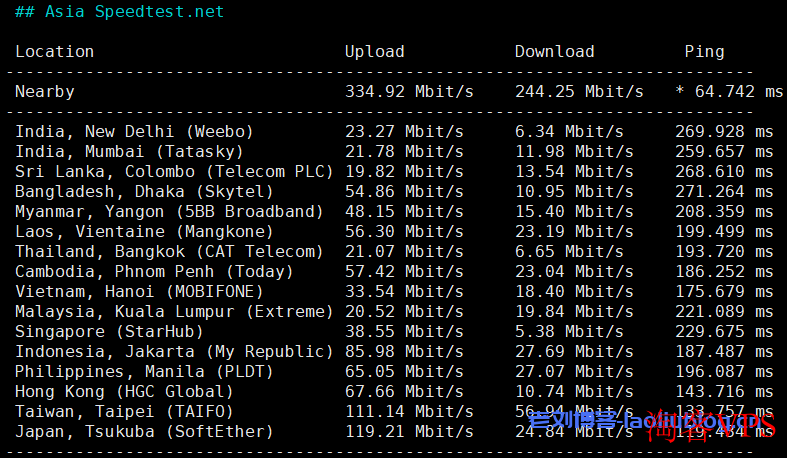Viewport: 787px width, 458px height.
Task: Click Vietnam, Hanoi (MOBIFONE) entry
Action: pos(139,292)
